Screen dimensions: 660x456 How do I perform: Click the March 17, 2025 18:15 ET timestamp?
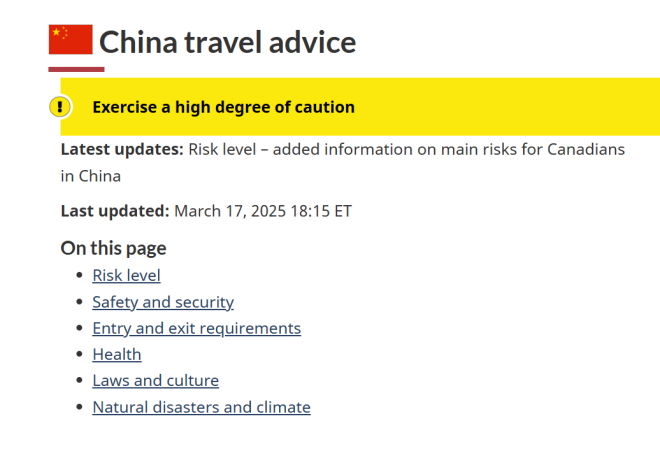263,211
